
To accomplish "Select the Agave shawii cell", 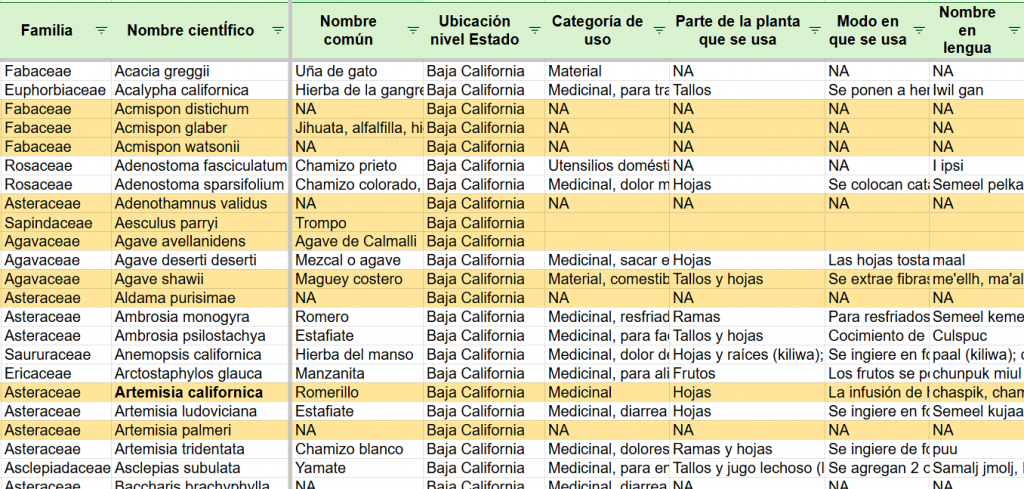I will click(159, 279).
